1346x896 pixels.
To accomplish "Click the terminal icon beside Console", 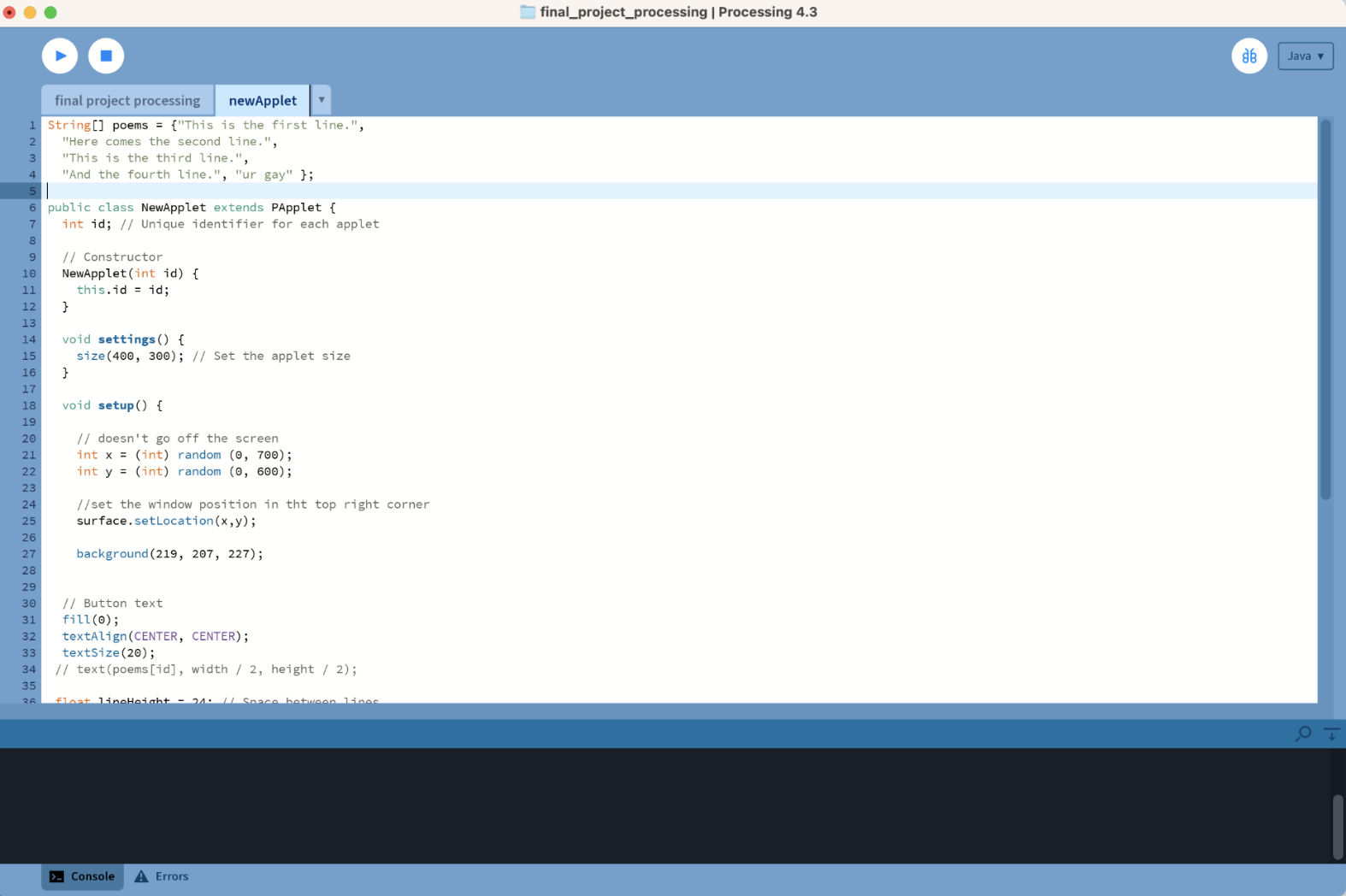I will (x=56, y=876).
